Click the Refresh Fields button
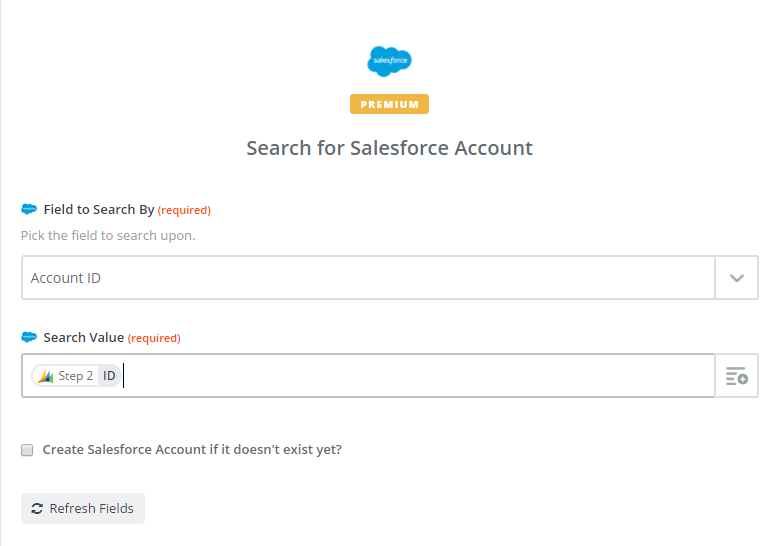776x546 pixels. point(83,508)
